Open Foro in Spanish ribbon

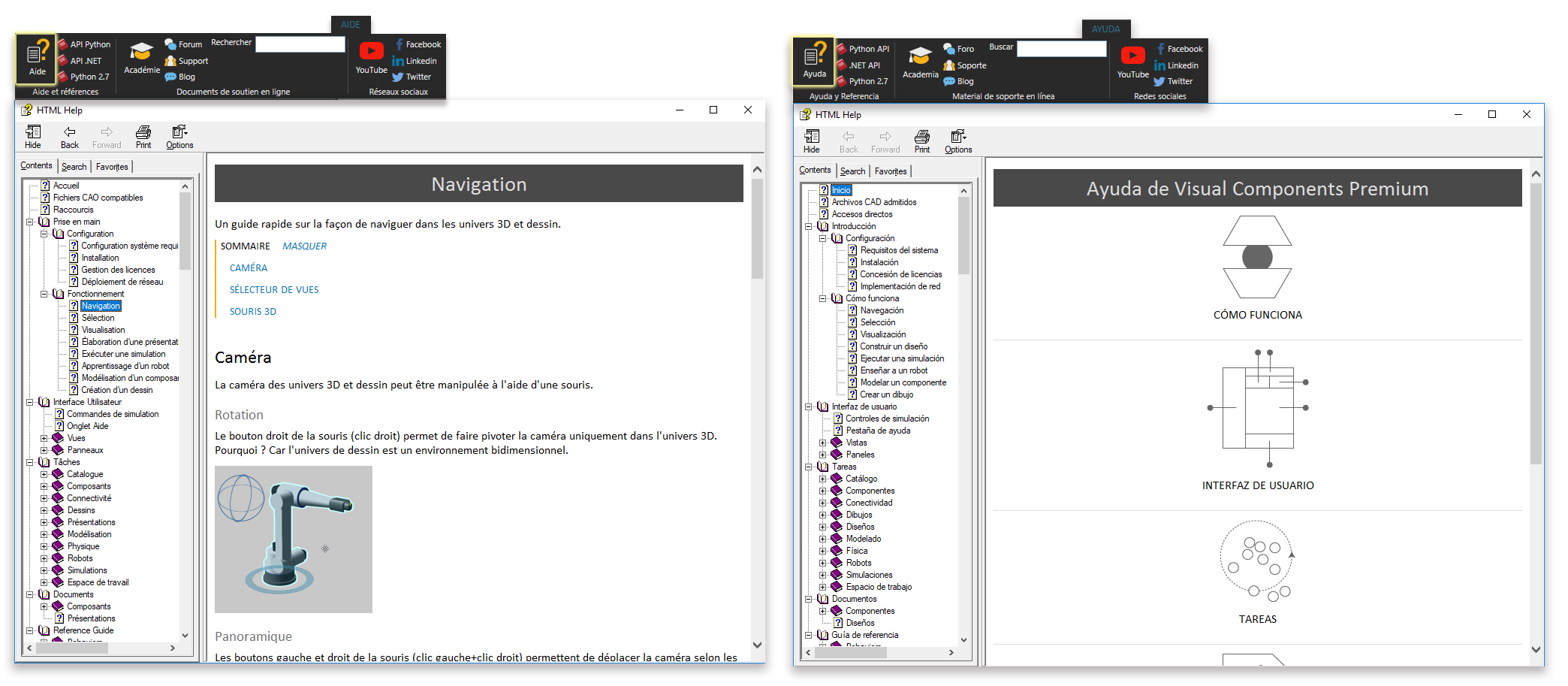click(959, 49)
